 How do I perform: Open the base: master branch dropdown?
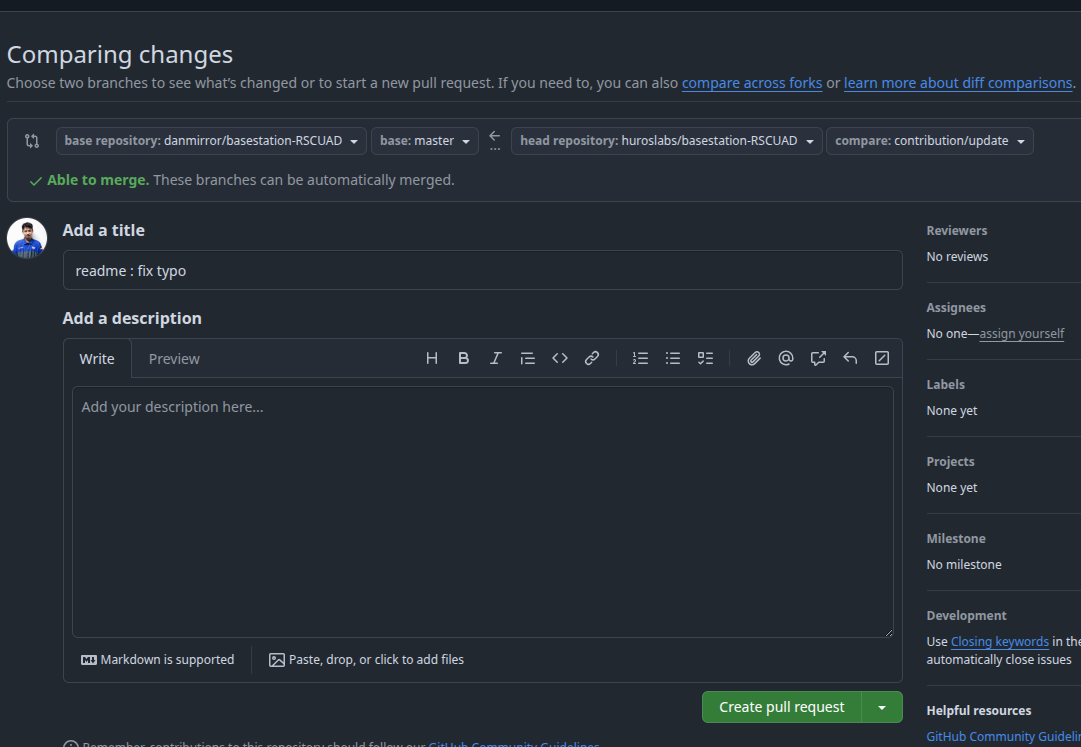424,141
